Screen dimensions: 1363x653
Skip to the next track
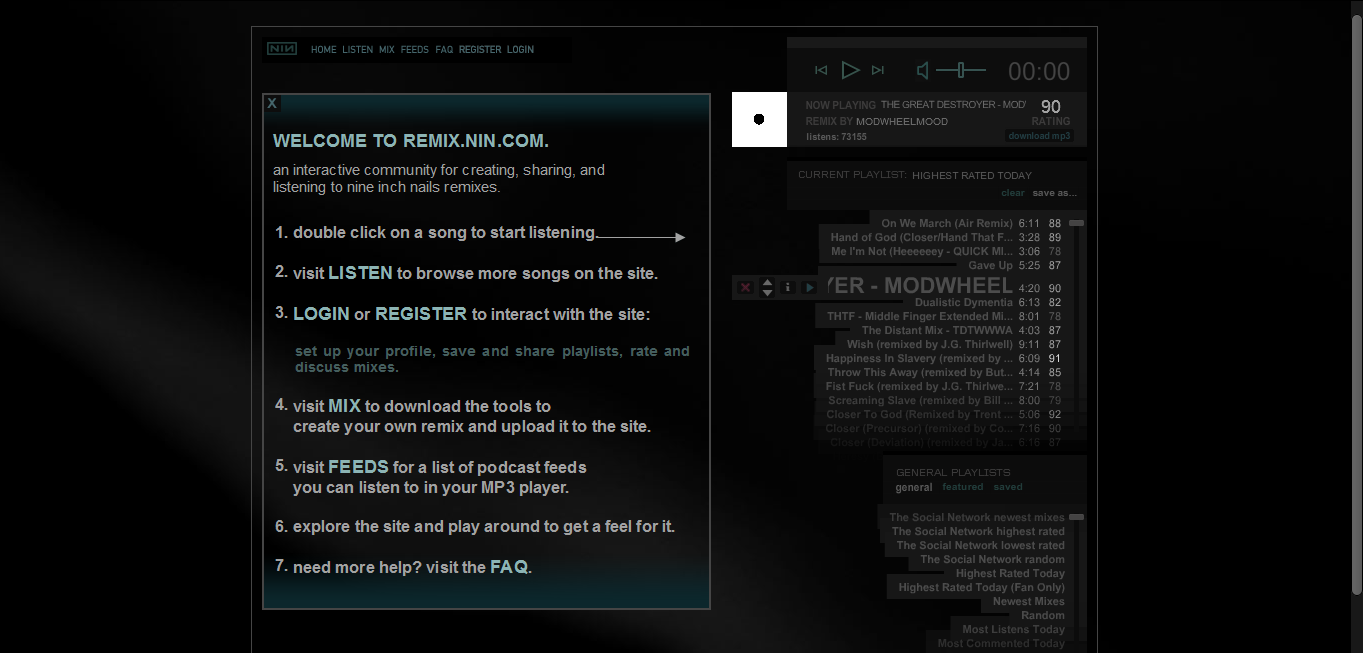tap(878, 70)
